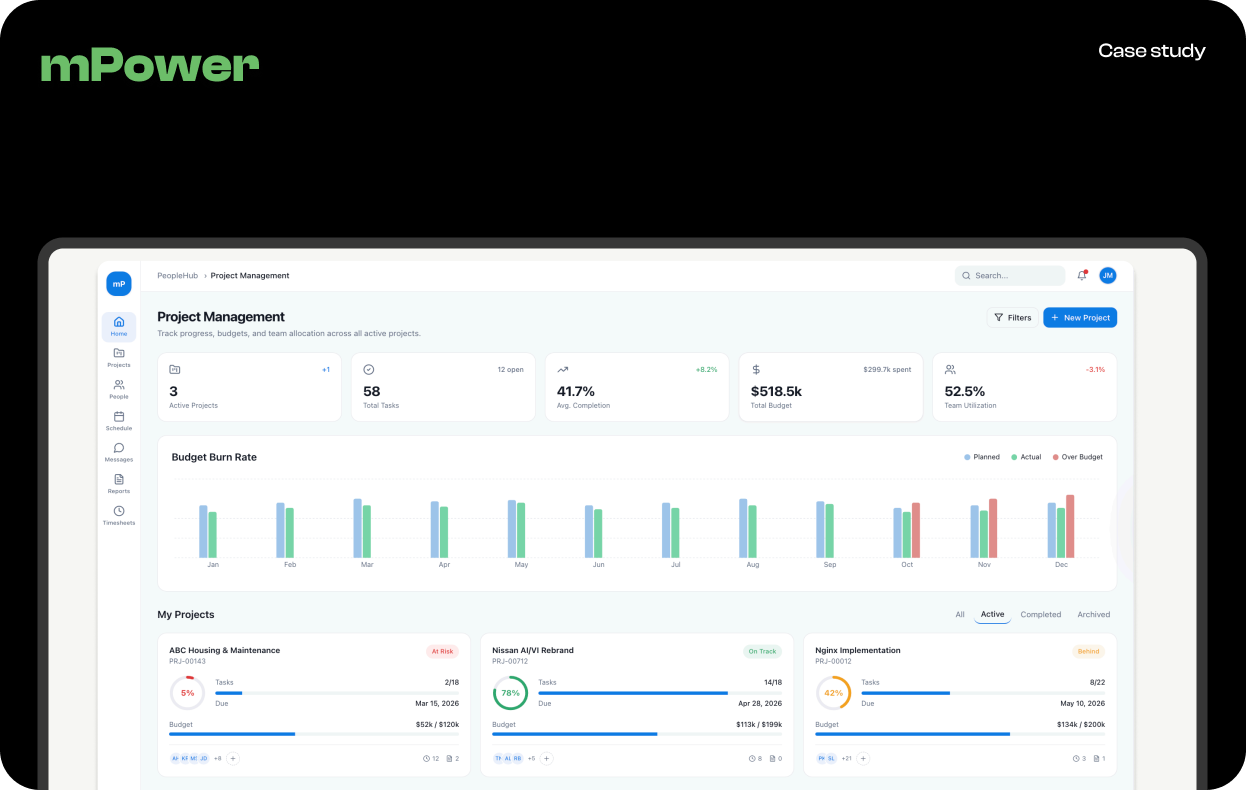The image size is (1246, 790).
Task: Switch to the Completed projects tab
Action: click(1040, 614)
